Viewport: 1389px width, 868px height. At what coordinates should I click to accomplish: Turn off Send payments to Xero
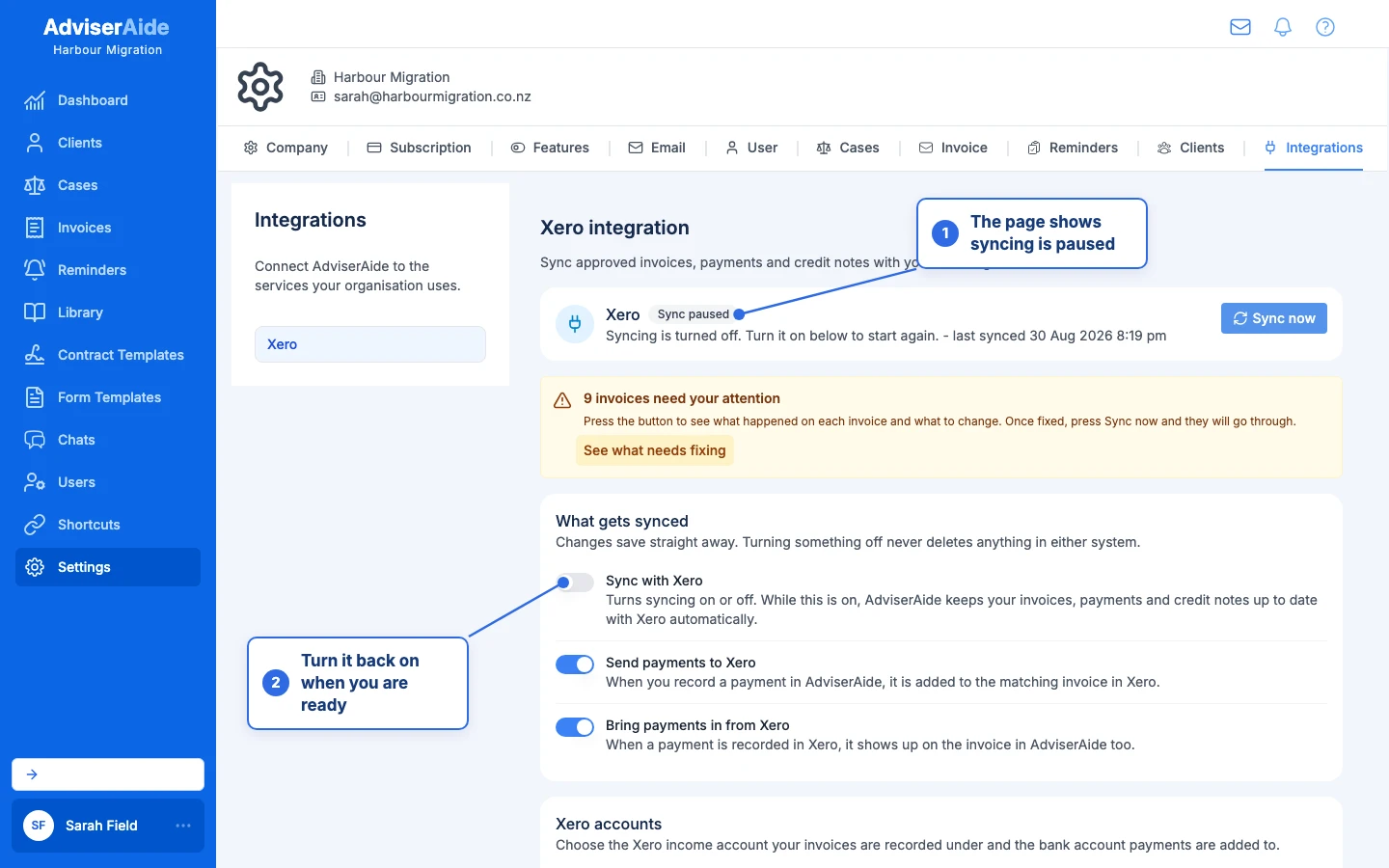pos(575,665)
